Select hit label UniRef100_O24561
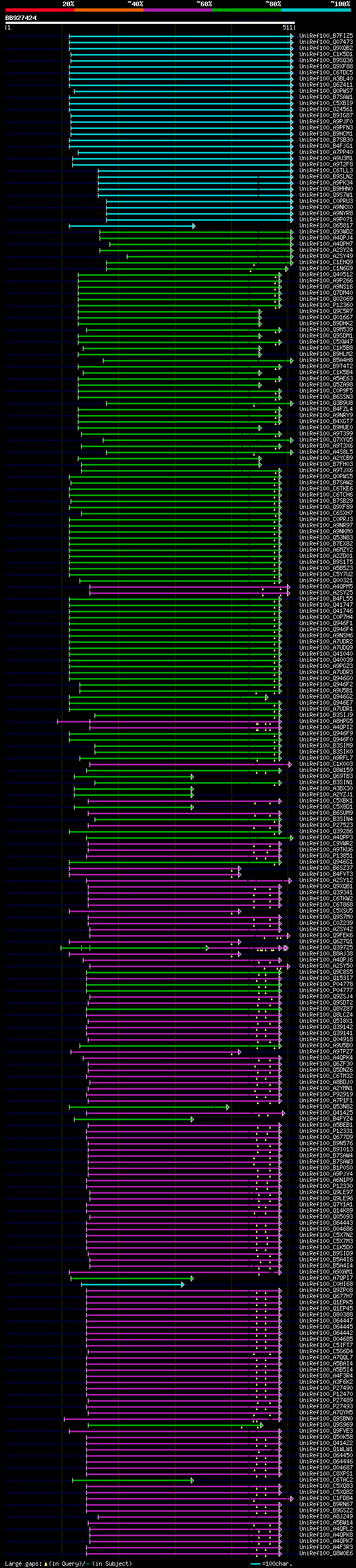356x1568 pixels. (x=326, y=110)
